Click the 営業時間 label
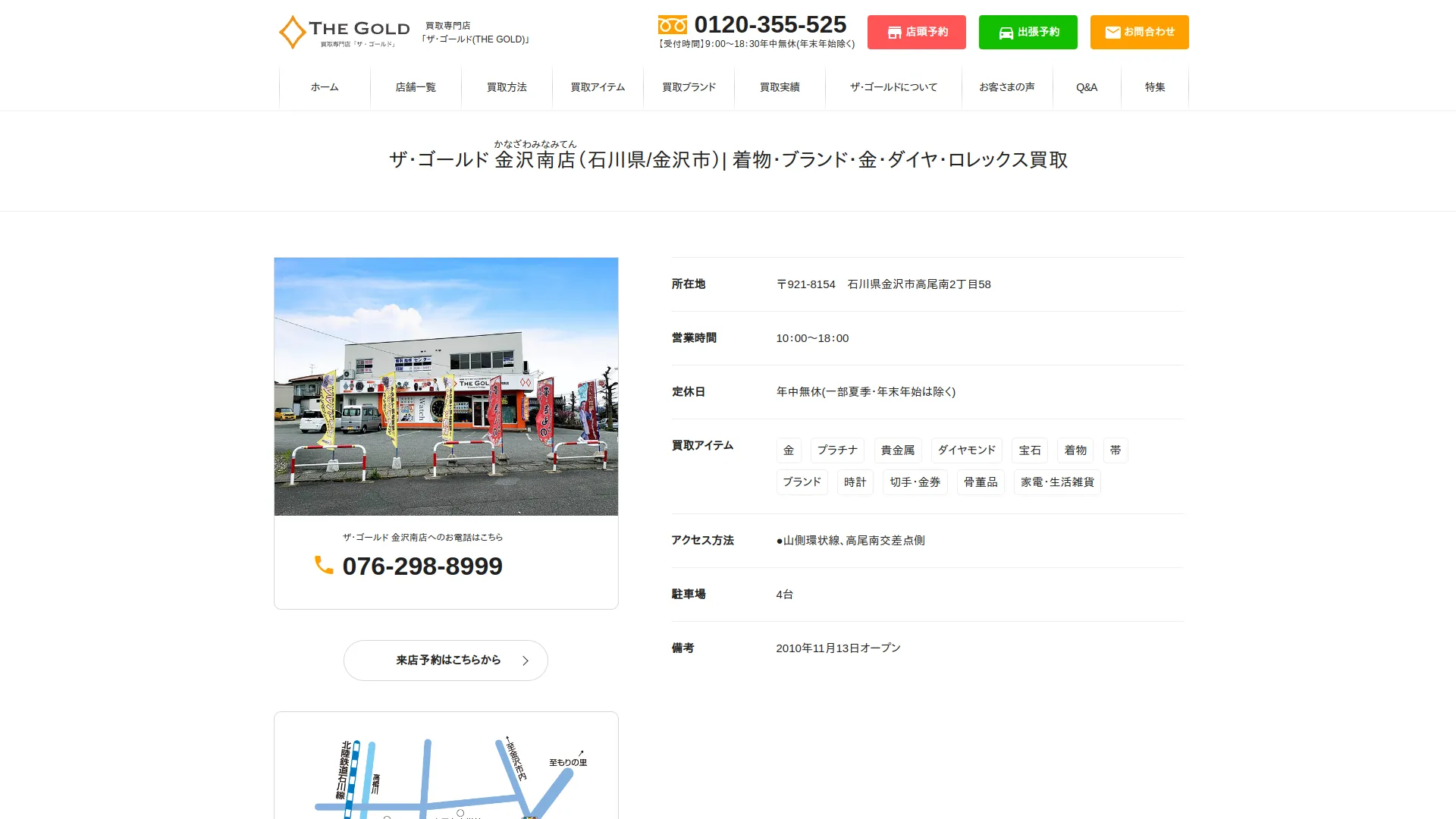Screen dimensions: 1456x819 pyautogui.click(x=694, y=338)
